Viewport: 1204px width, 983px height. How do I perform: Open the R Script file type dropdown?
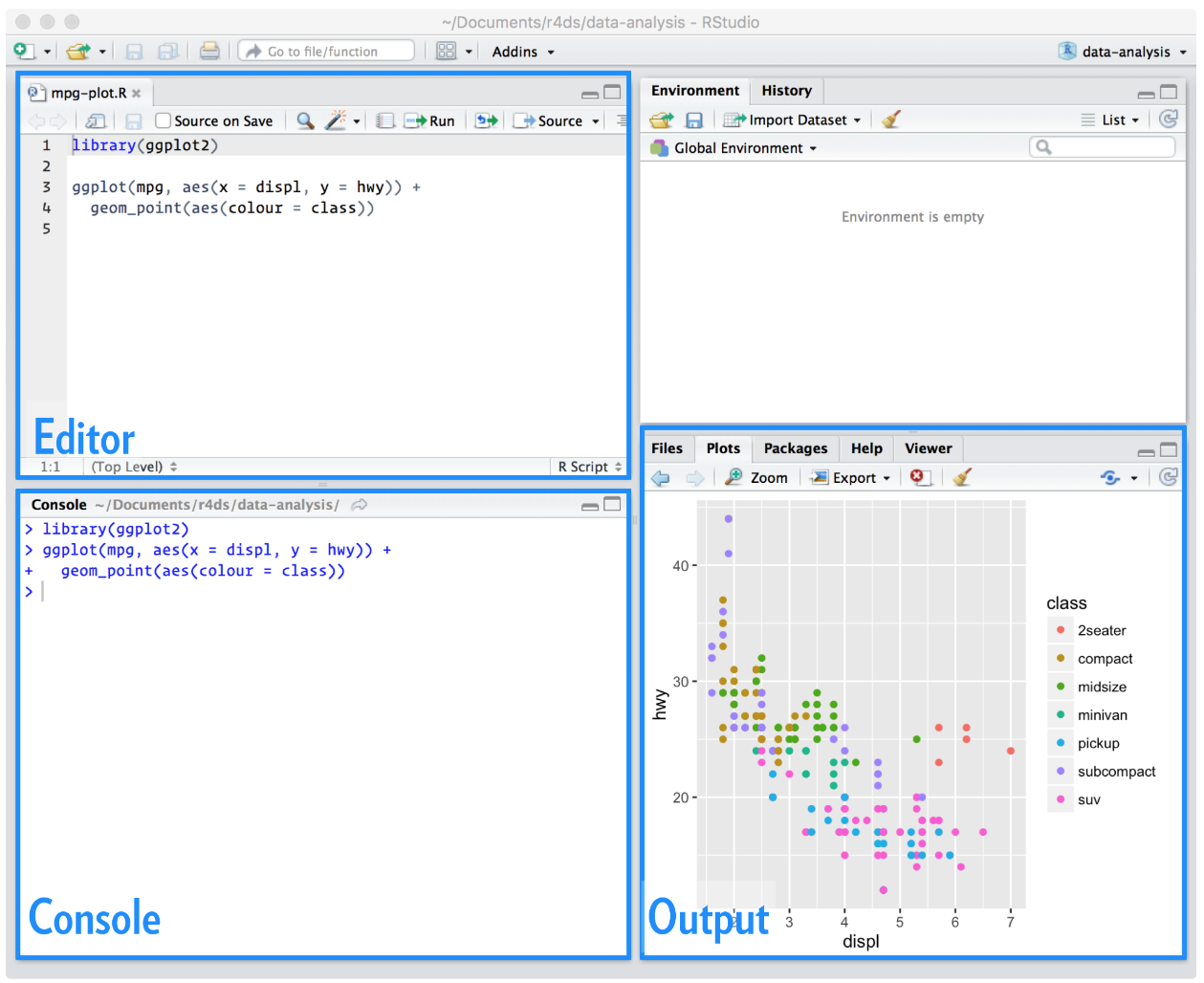click(x=590, y=467)
